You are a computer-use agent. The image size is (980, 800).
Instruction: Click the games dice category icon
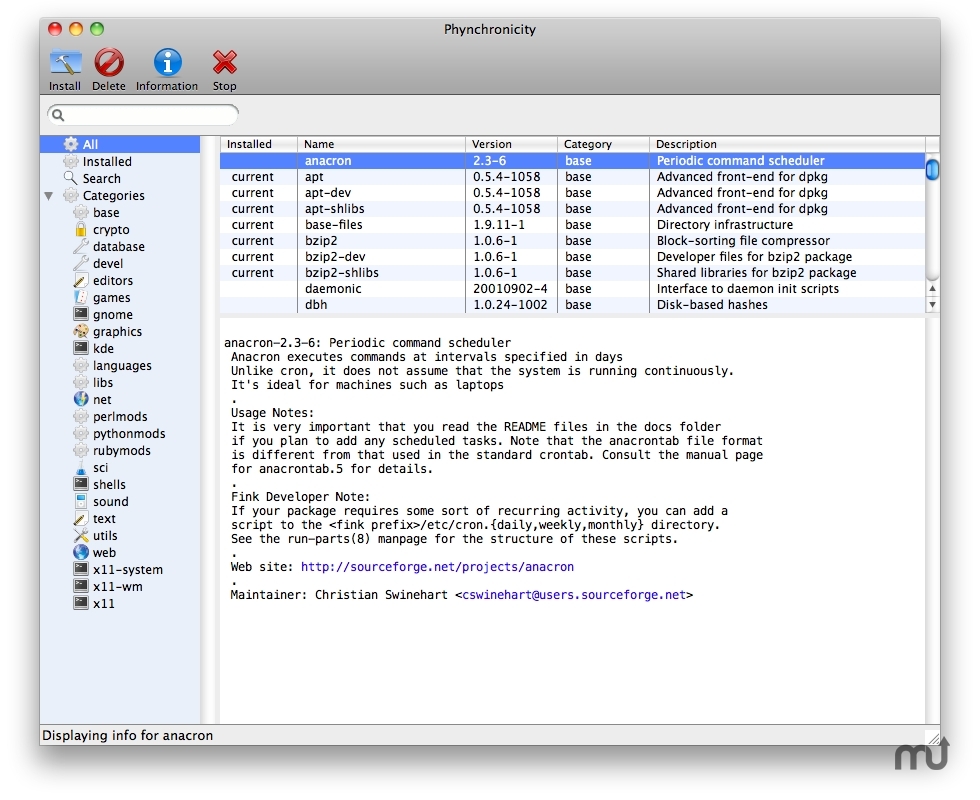82,297
